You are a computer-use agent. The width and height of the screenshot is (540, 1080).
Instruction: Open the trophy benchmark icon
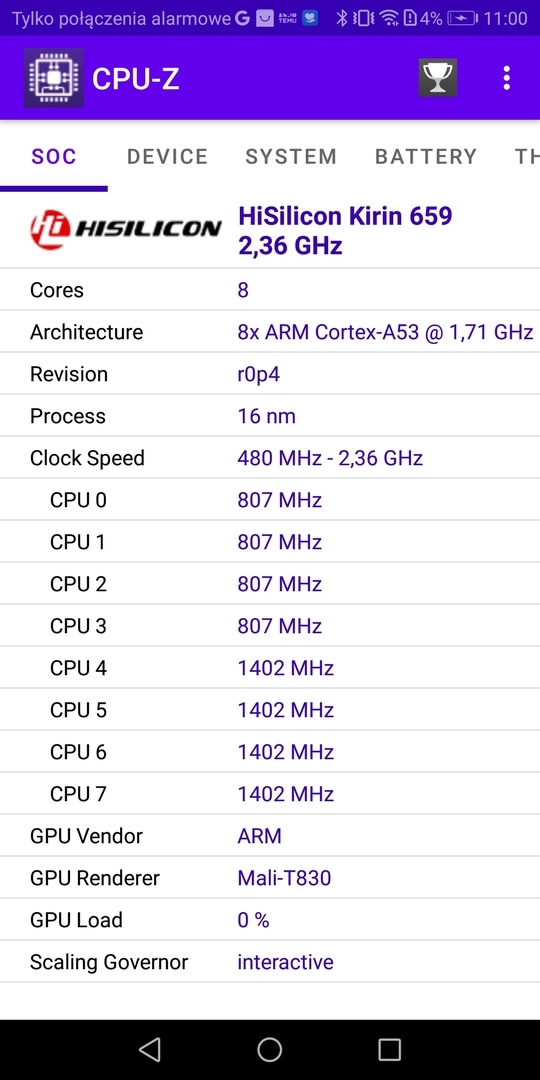[x=438, y=78]
